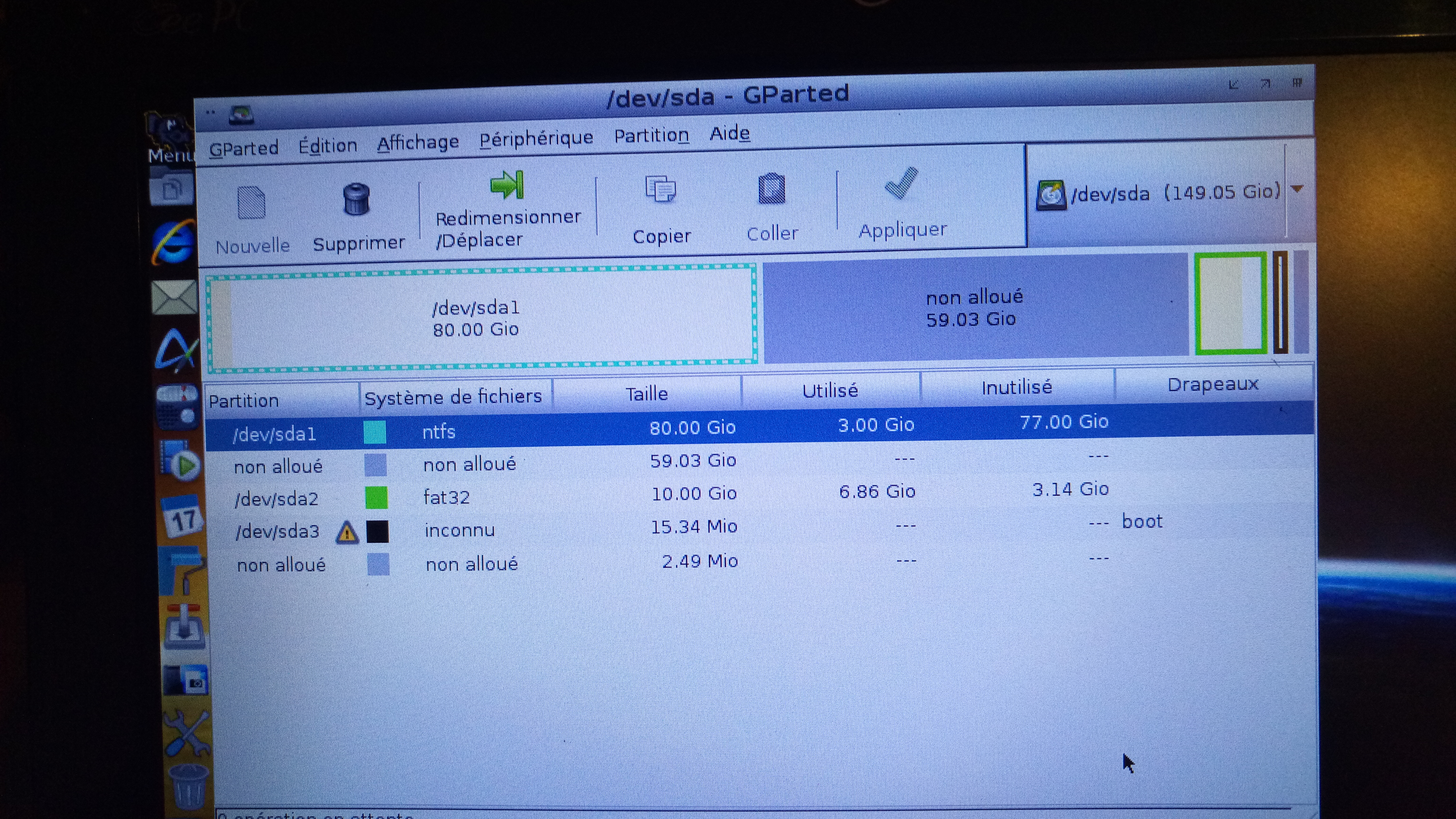The height and width of the screenshot is (819, 1456).
Task: Click the inconnu file system cell
Action: [459, 531]
